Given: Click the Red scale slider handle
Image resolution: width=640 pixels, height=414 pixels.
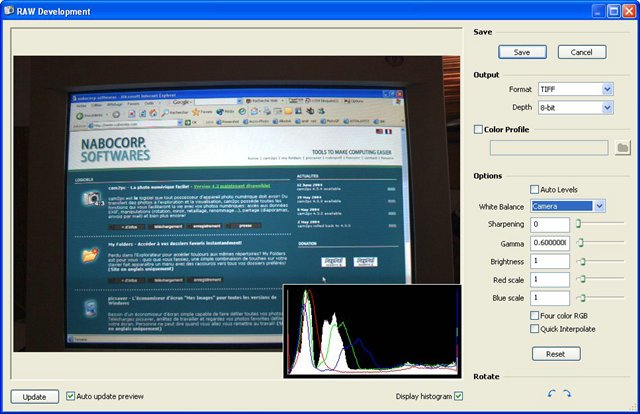Looking at the screenshot, I should click(x=583, y=279).
